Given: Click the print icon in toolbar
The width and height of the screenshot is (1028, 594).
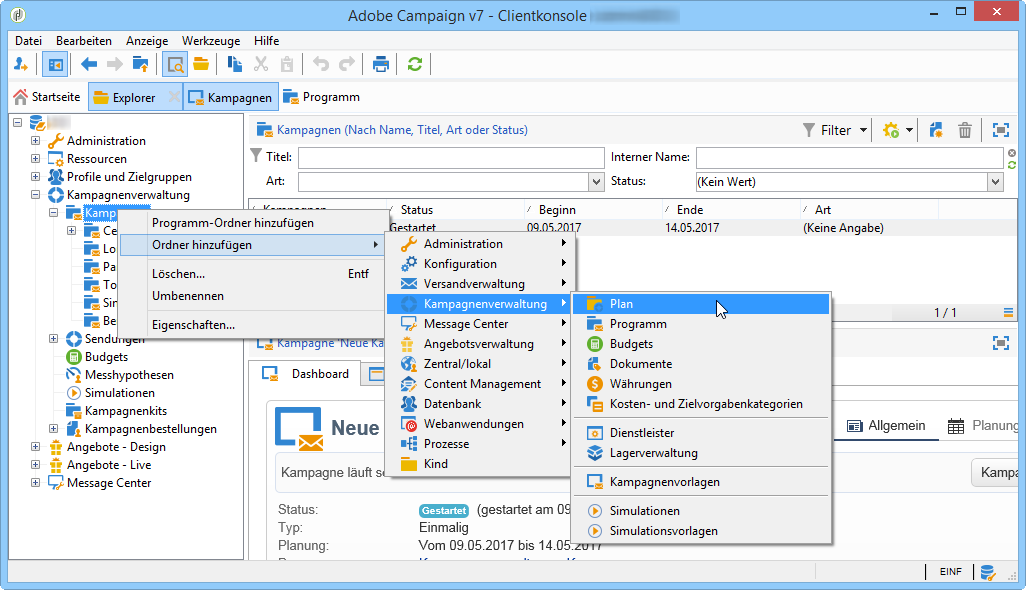Looking at the screenshot, I should click(381, 64).
